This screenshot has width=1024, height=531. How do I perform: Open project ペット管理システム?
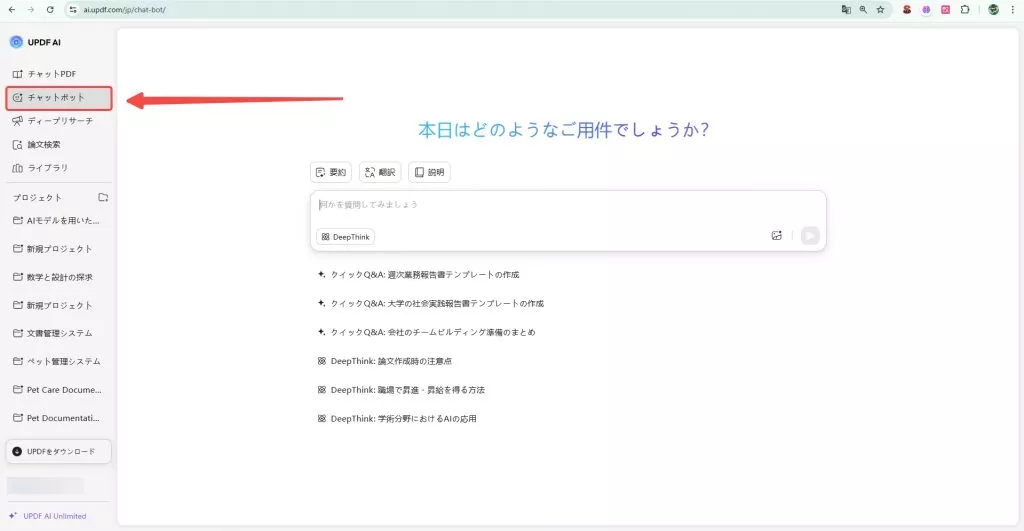coord(59,361)
